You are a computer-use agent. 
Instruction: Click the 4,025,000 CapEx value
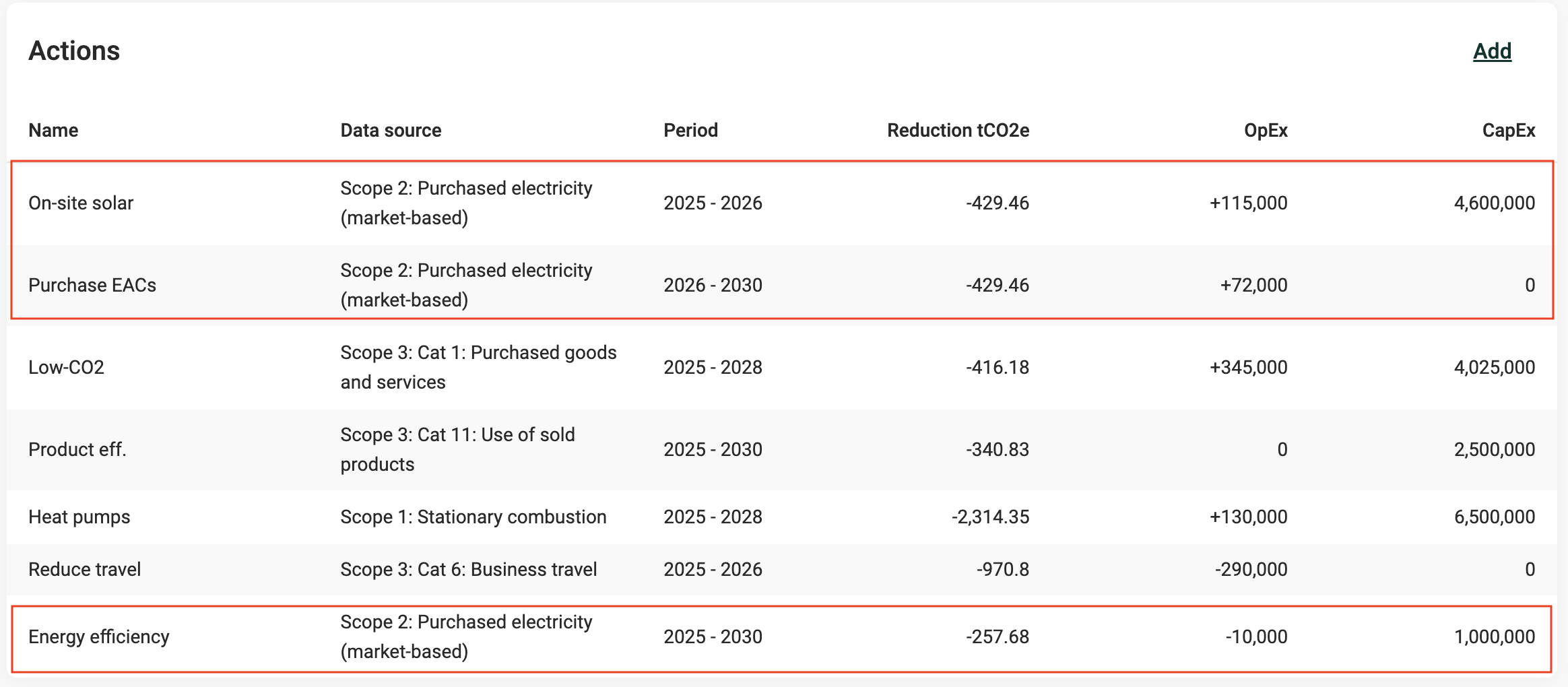(1494, 367)
